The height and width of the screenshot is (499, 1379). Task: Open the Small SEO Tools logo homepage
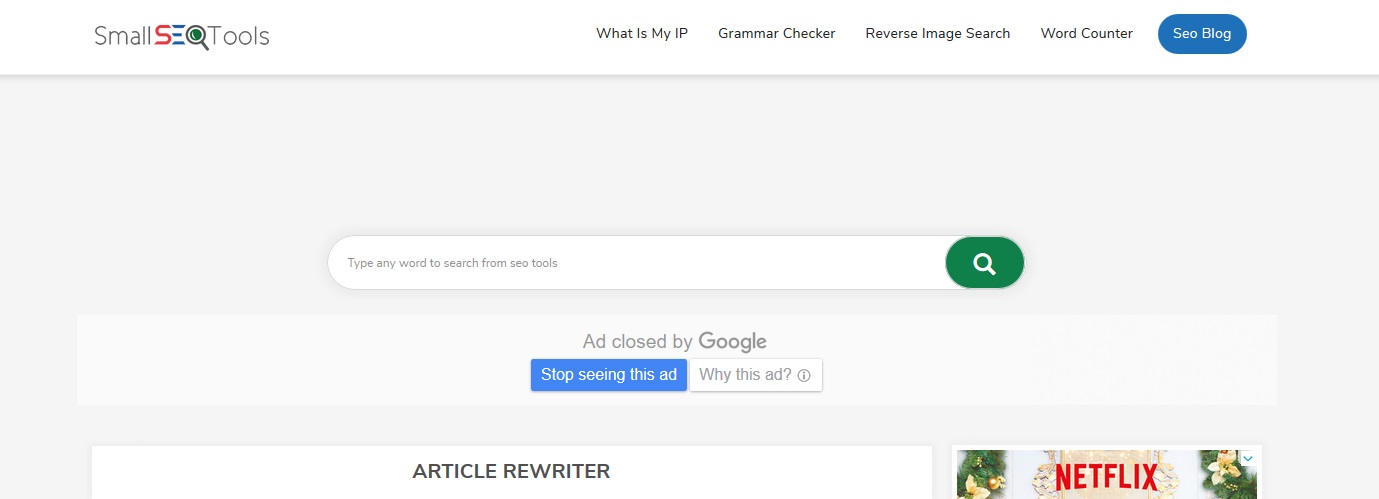(x=182, y=36)
